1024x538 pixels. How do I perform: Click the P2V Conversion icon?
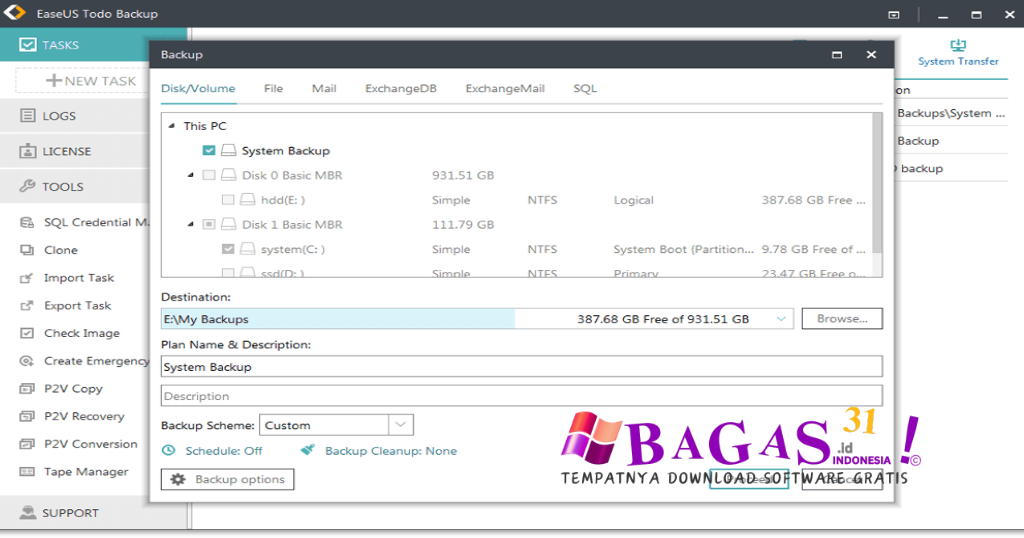[x=27, y=444]
